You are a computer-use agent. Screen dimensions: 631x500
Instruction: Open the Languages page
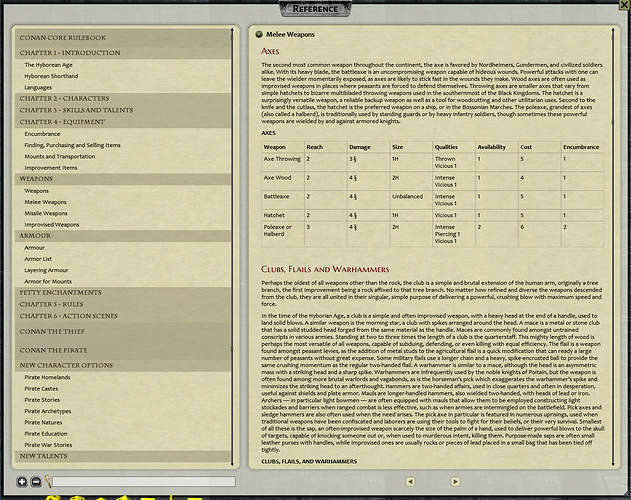[38, 87]
